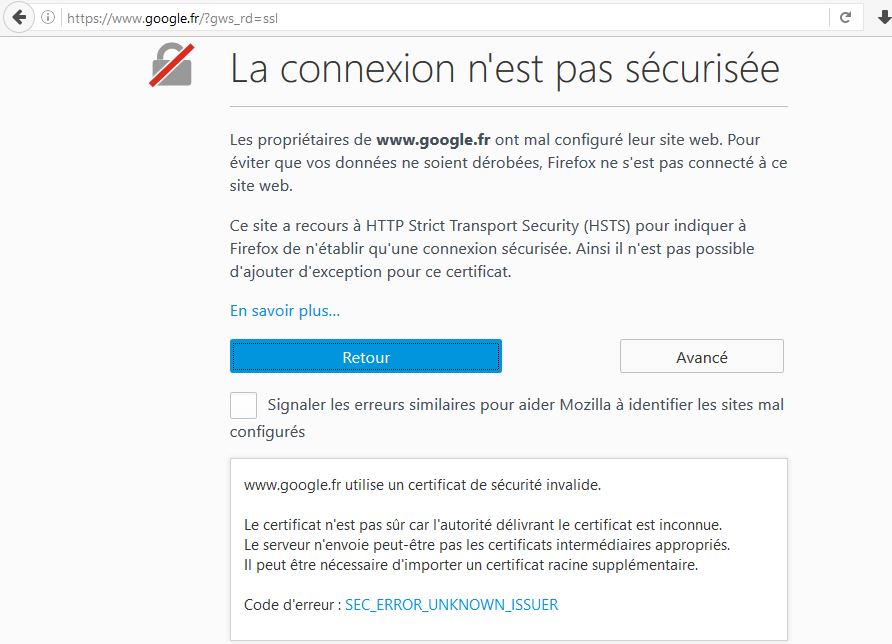Open the site identity info icon
The height and width of the screenshot is (644, 892).
(48, 18)
